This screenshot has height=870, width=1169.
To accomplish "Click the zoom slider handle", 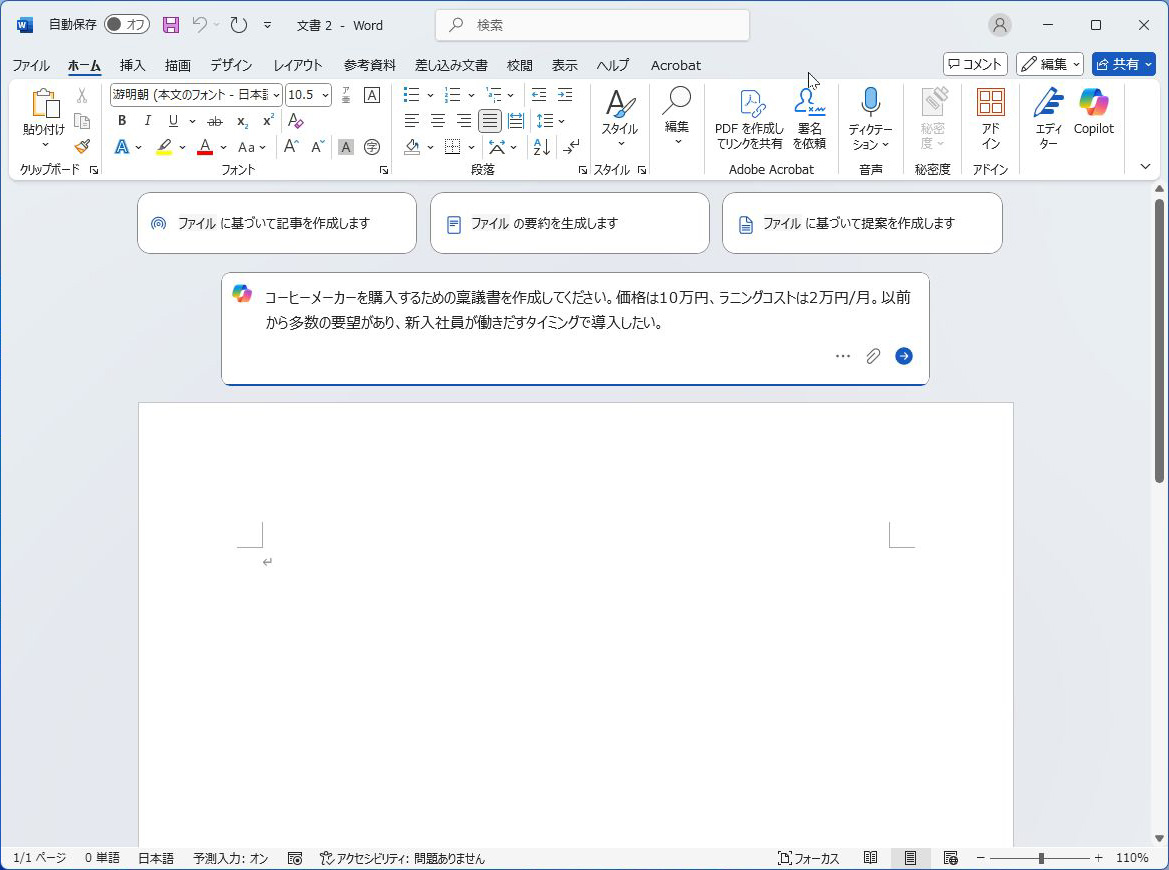I will click(x=1041, y=858).
